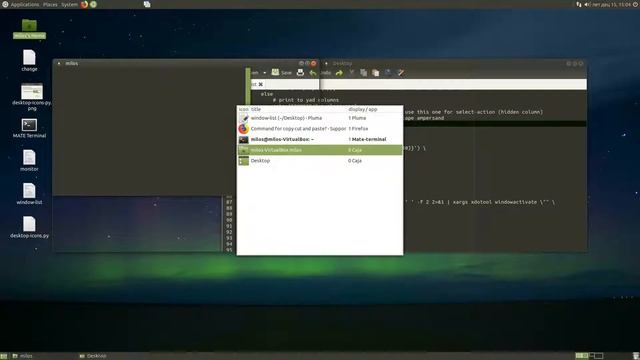Viewport: 640px width, 360px height.
Task: Click the Find and Replace icon in Pluma
Action: click(400, 73)
